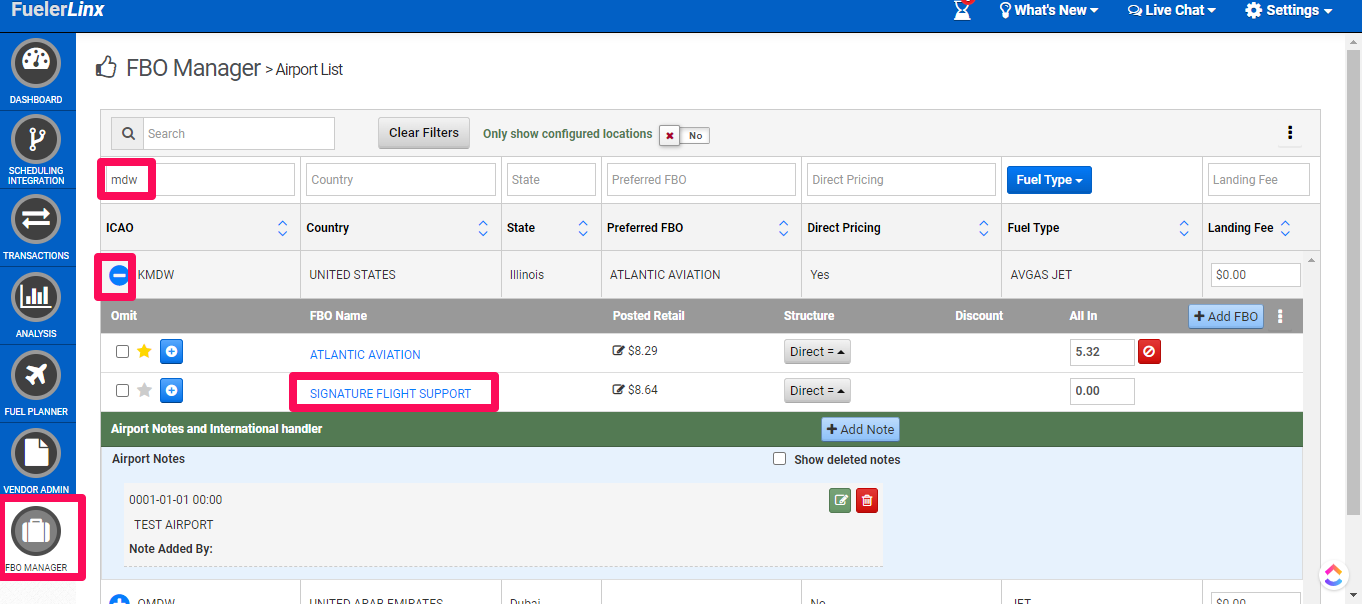Open the Live Chat menu
This screenshot has width=1362, height=604.
point(1171,10)
